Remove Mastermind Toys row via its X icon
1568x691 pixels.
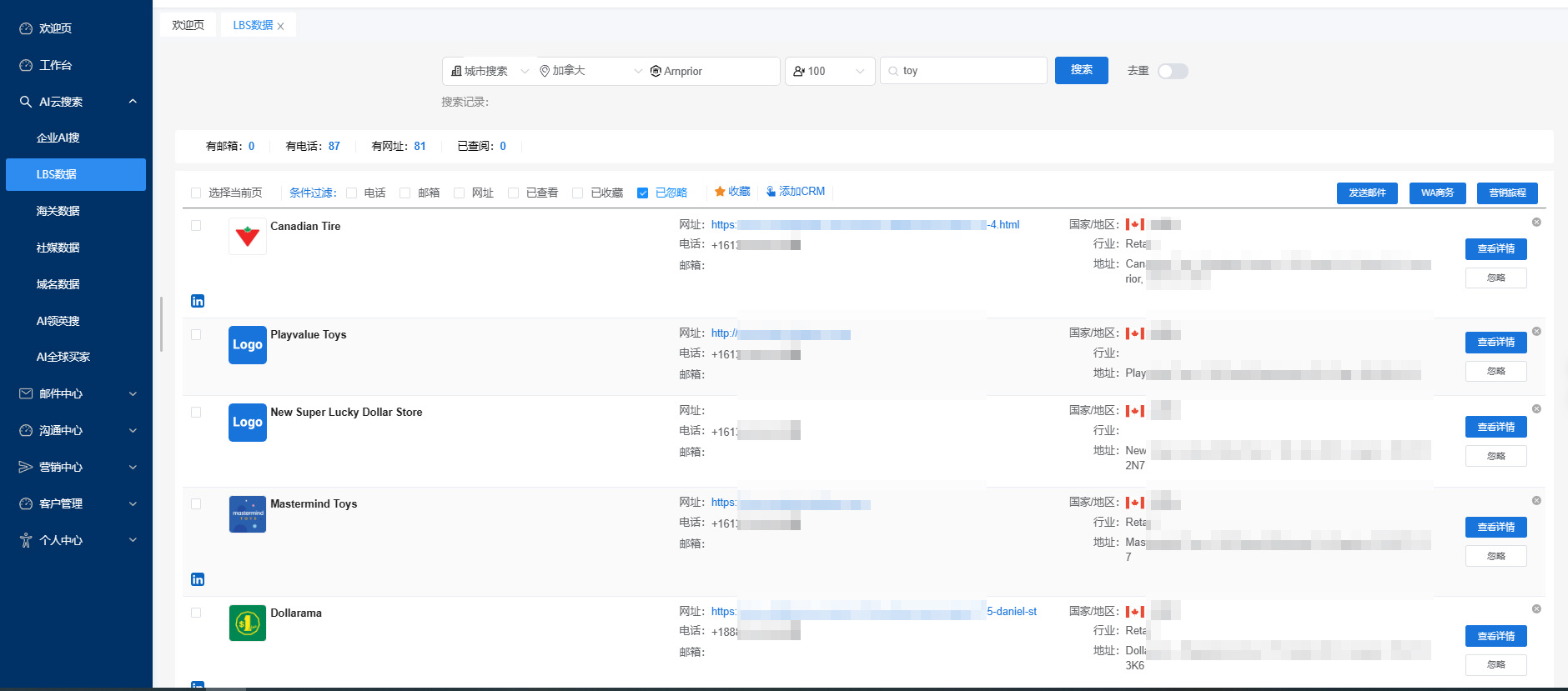[1536, 501]
